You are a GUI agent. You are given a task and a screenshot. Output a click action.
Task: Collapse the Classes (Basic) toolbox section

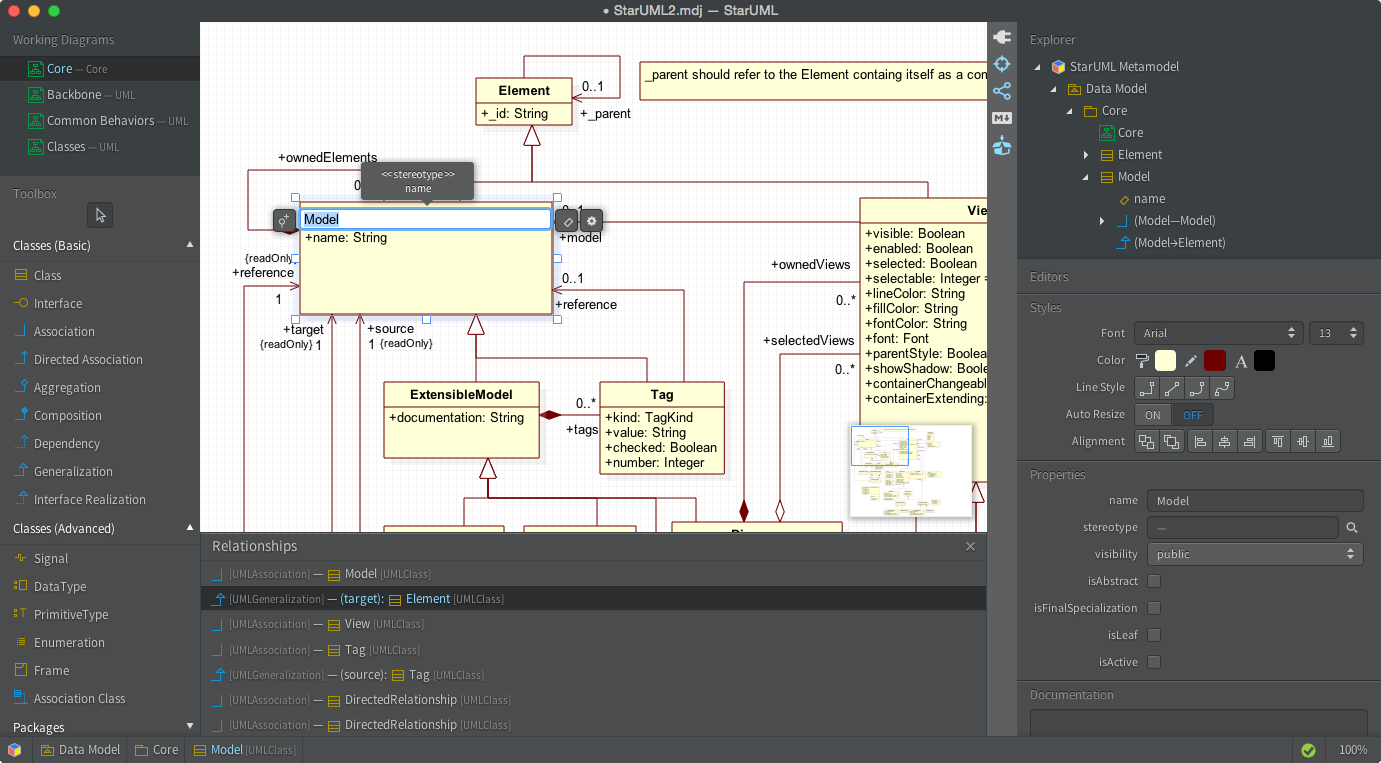tap(190, 245)
